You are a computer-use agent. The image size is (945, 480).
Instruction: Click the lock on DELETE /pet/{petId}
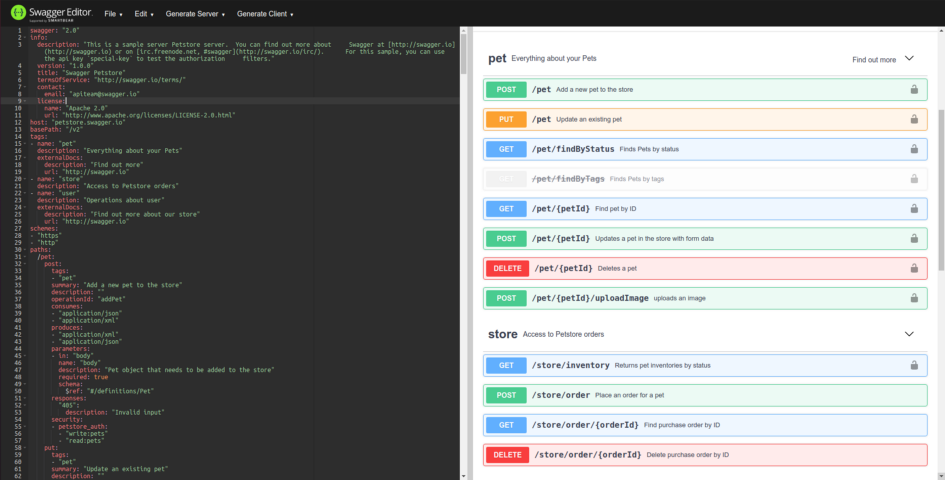click(914, 268)
